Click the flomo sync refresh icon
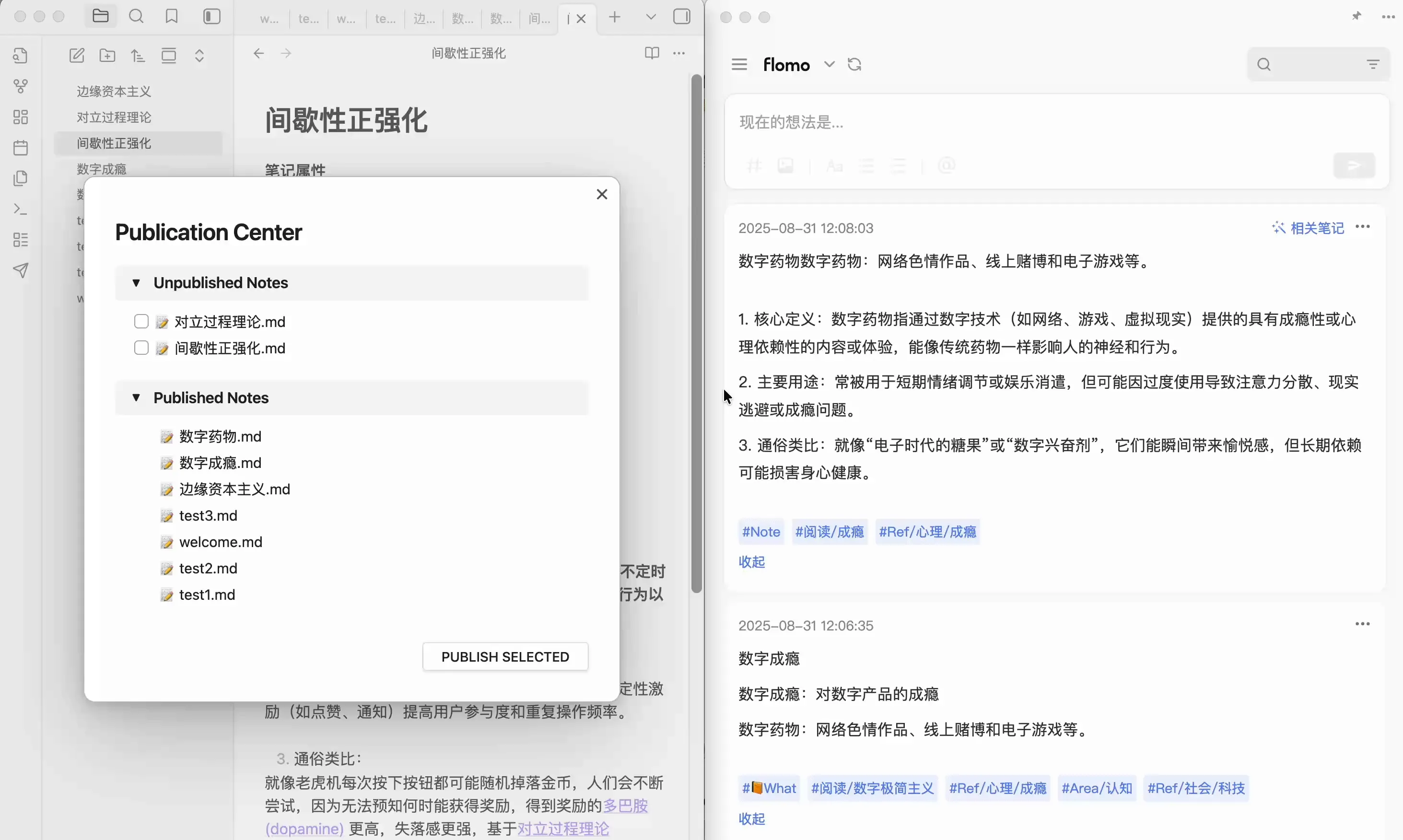This screenshot has width=1403, height=840. point(854,65)
